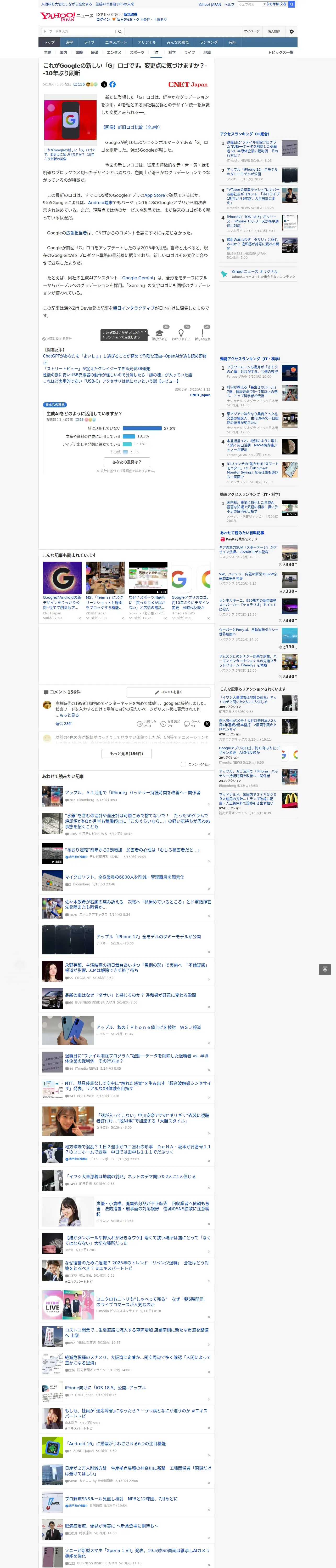The height and width of the screenshot is (1568, 336).
Task: Click blue search button in top header
Action: 292,4
